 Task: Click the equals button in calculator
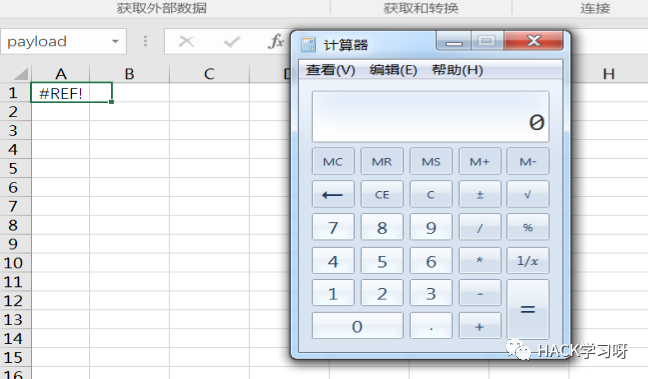(x=528, y=309)
